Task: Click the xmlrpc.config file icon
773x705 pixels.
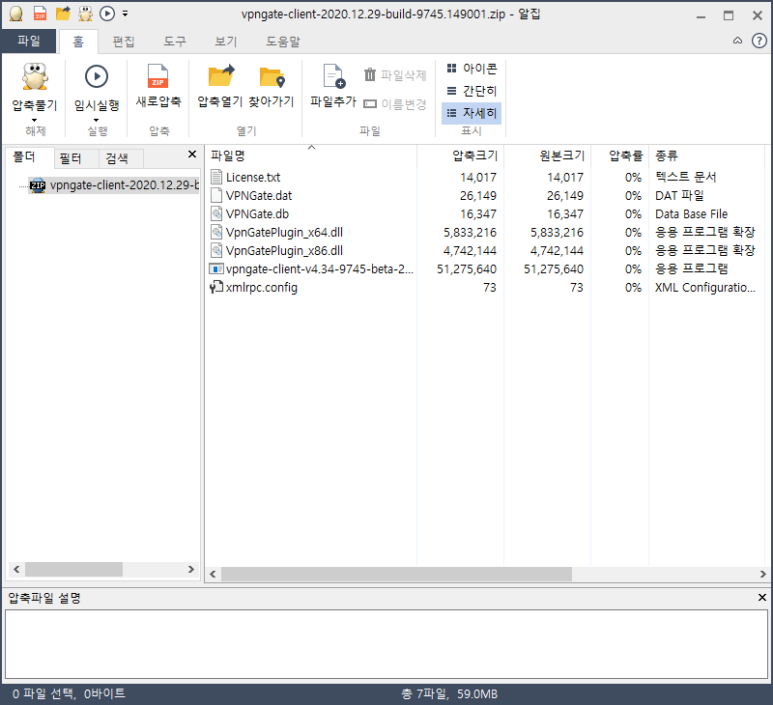Action: coord(216,286)
